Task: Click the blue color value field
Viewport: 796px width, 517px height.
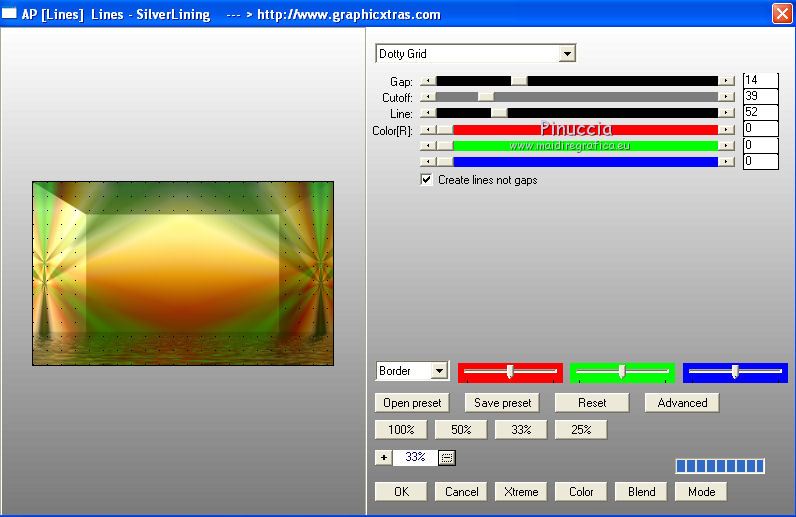Action: [760, 161]
